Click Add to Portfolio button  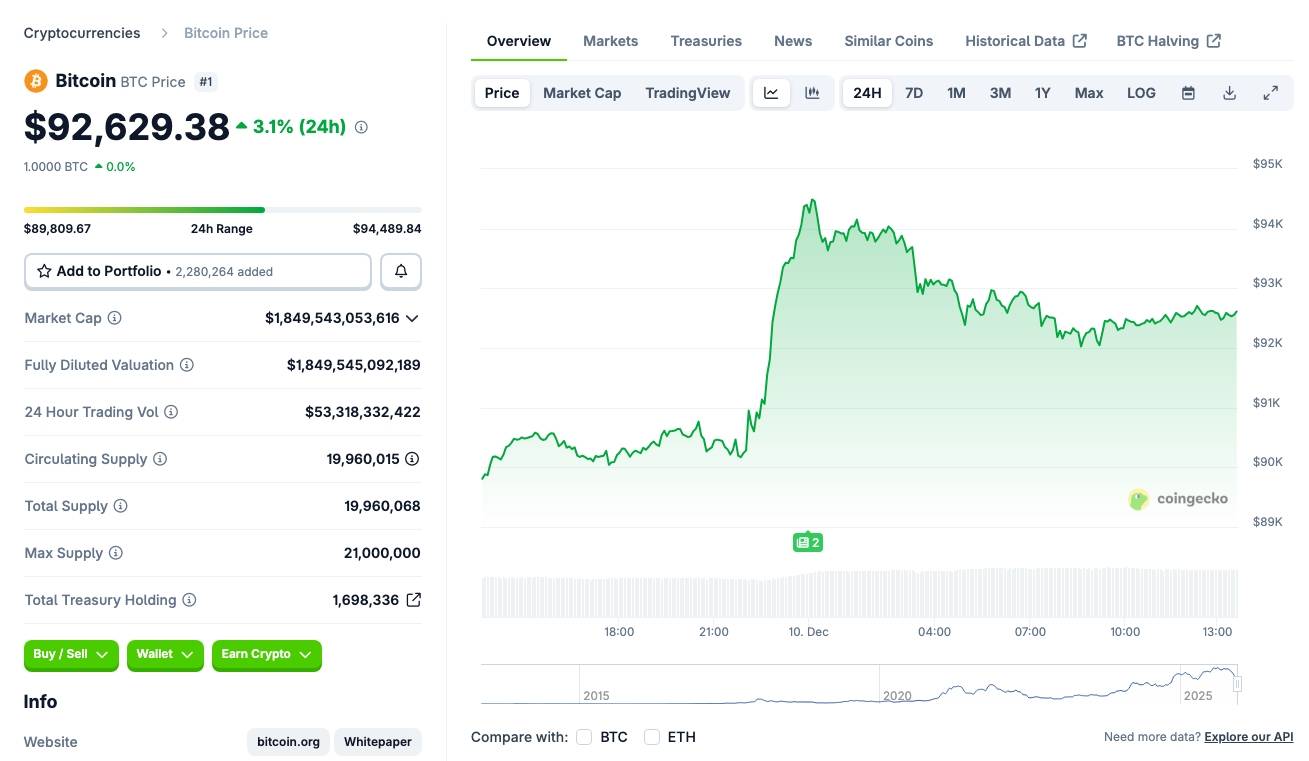(x=198, y=271)
